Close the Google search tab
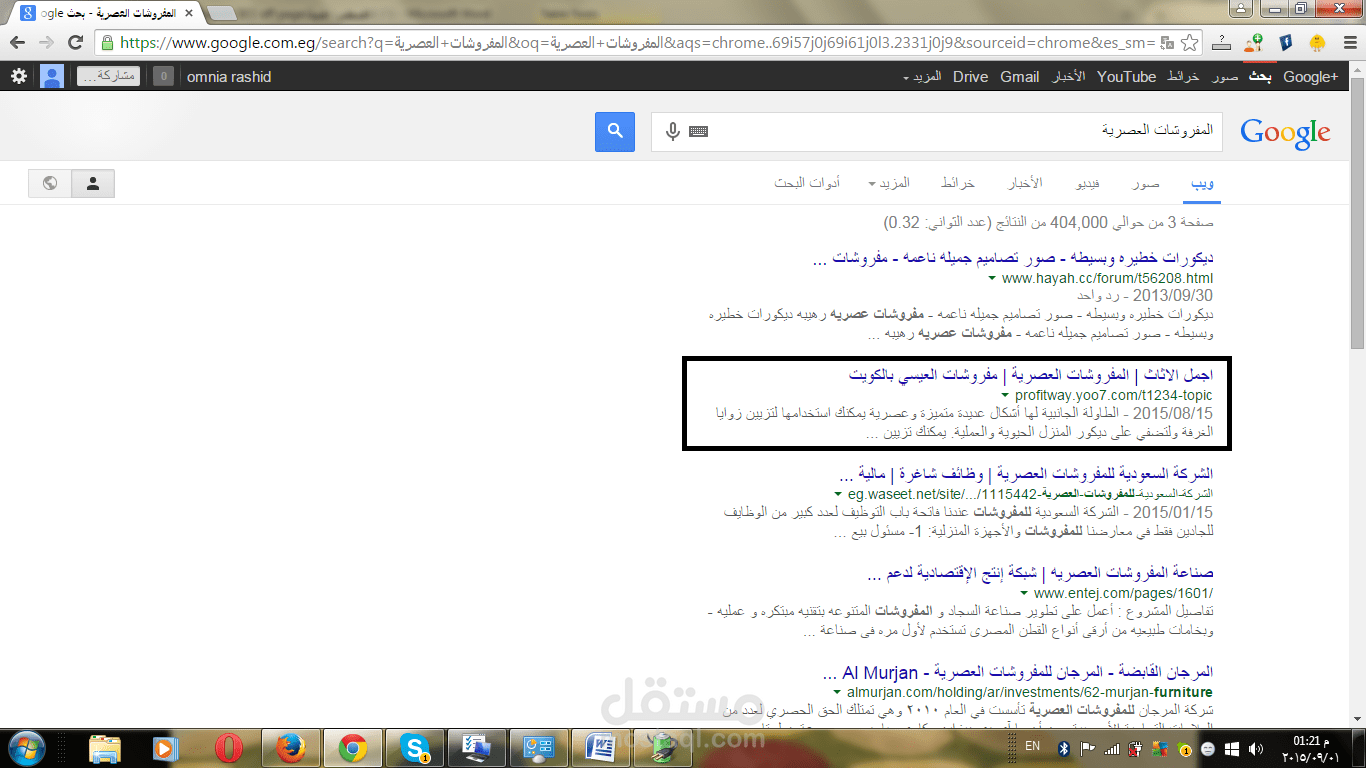 tap(187, 13)
